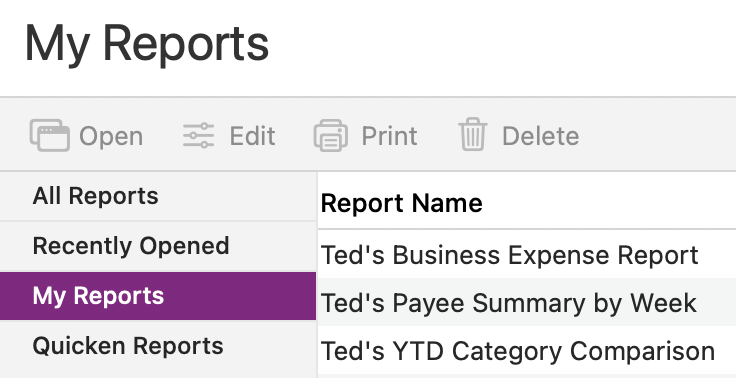Choose the 'Edit' toolbar label
Screen dimensions: 736x378
coord(252,136)
